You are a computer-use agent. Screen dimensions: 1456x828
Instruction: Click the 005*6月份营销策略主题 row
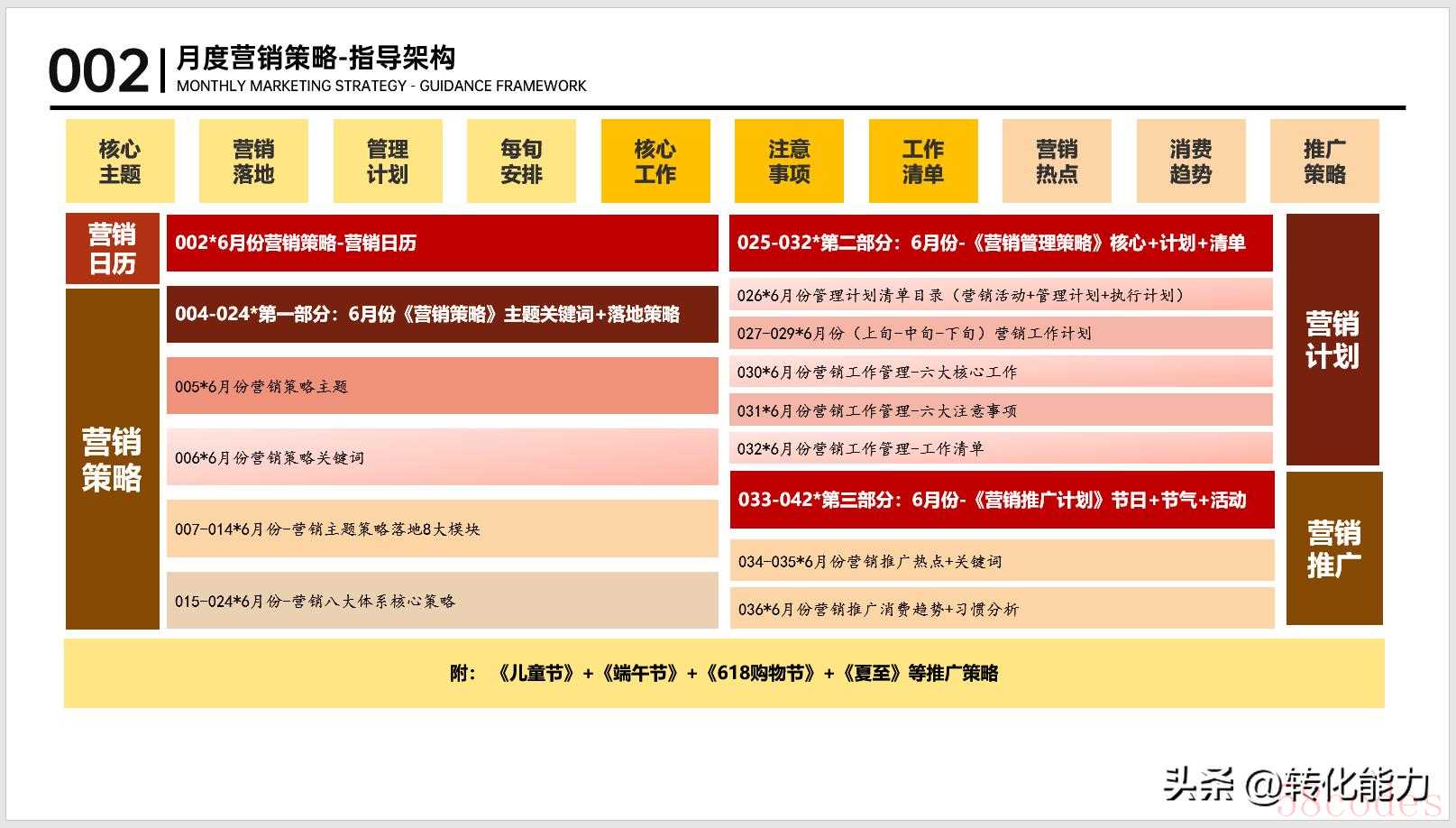[443, 386]
